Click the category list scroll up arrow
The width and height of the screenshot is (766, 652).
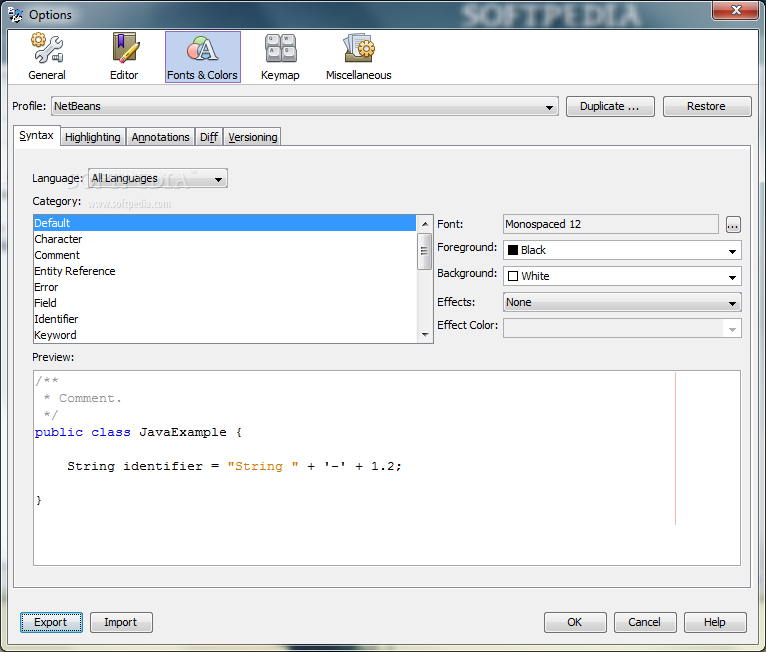(425, 224)
